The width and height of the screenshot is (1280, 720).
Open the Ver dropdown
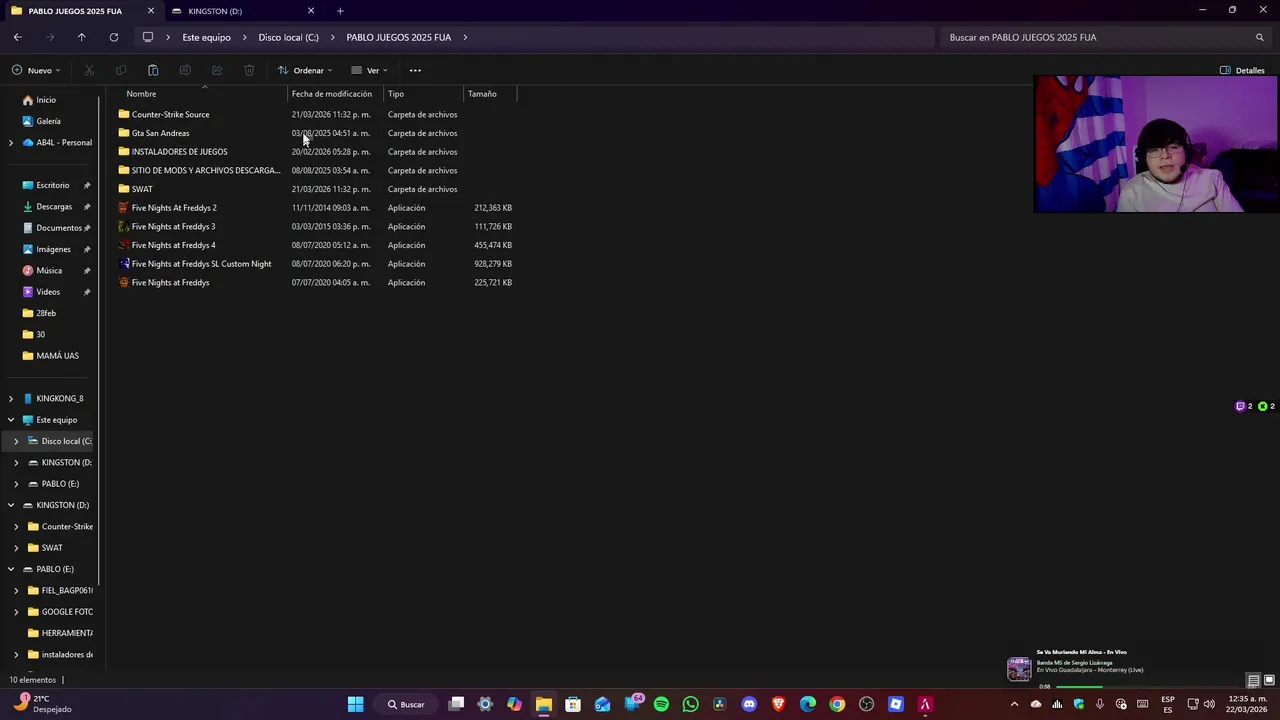(x=369, y=70)
